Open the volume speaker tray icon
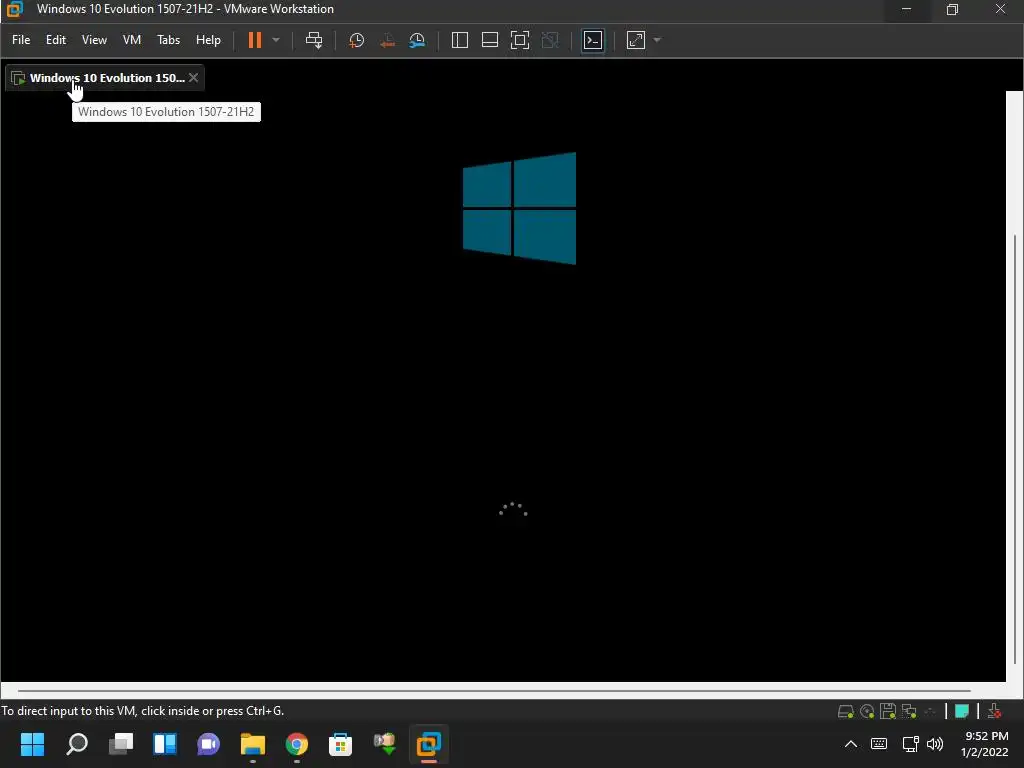Image resolution: width=1024 pixels, height=768 pixels. 935,744
